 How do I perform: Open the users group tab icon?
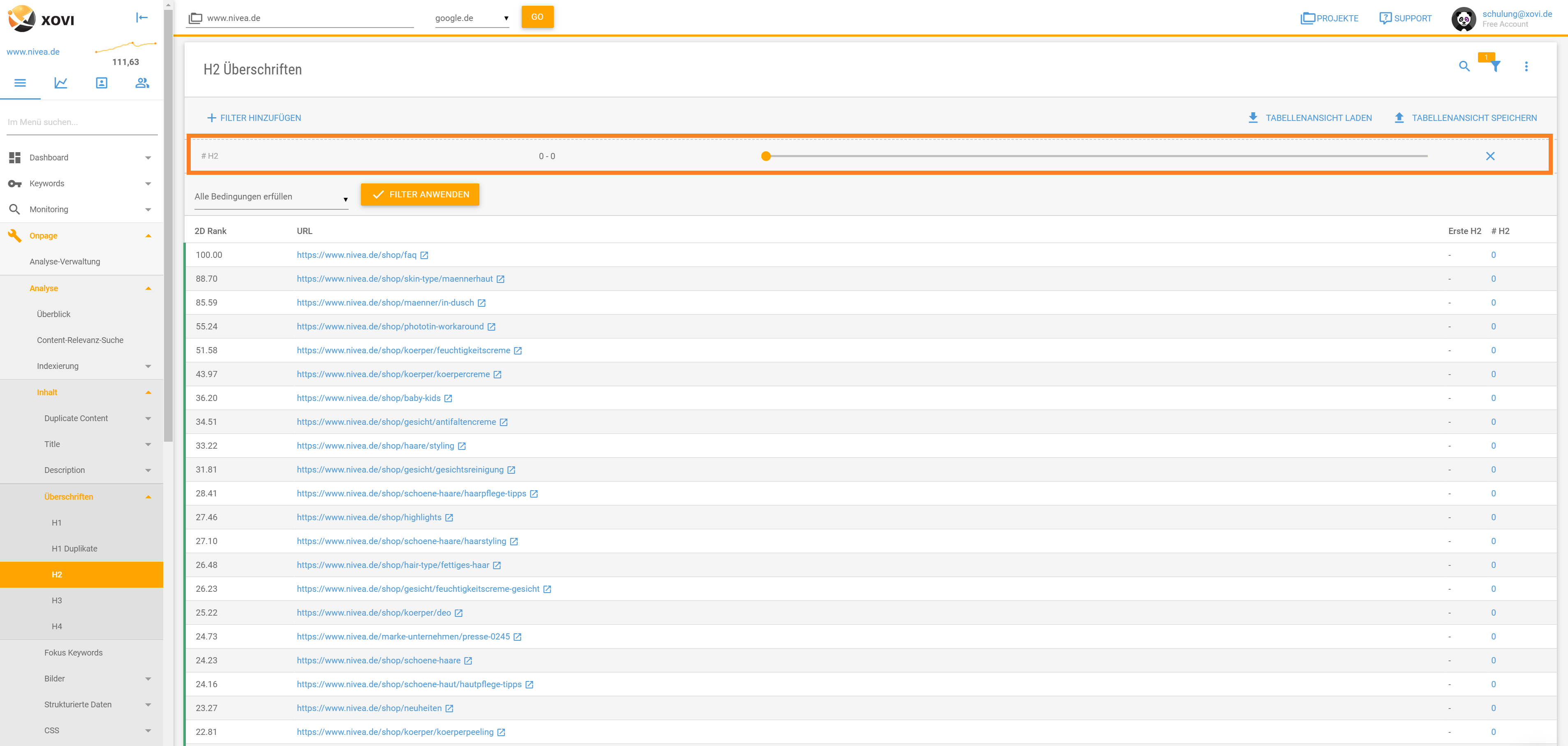142,83
